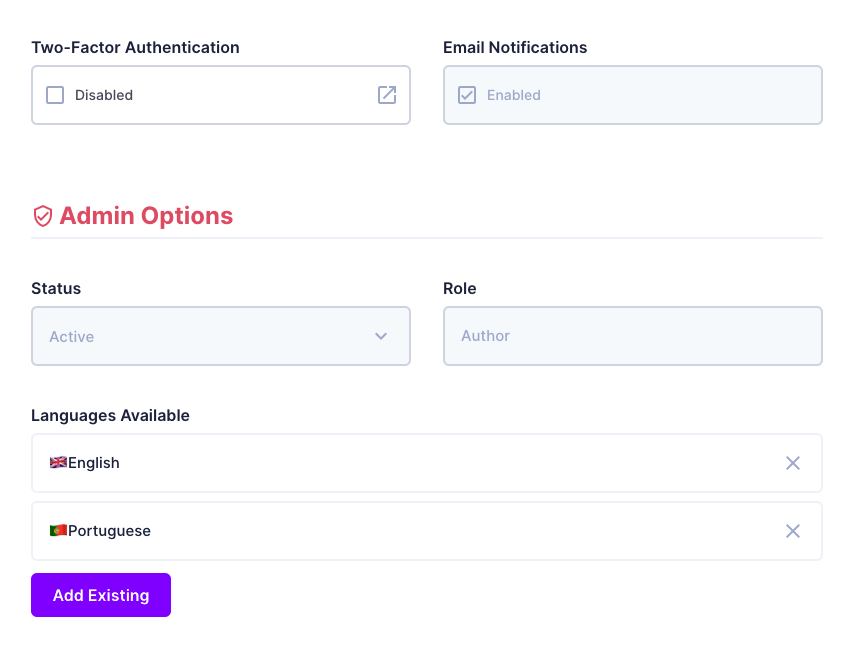The width and height of the screenshot is (847, 649).
Task: Toggle the Disabled checkbox under Two-Factor Authentication
Action: pos(55,95)
